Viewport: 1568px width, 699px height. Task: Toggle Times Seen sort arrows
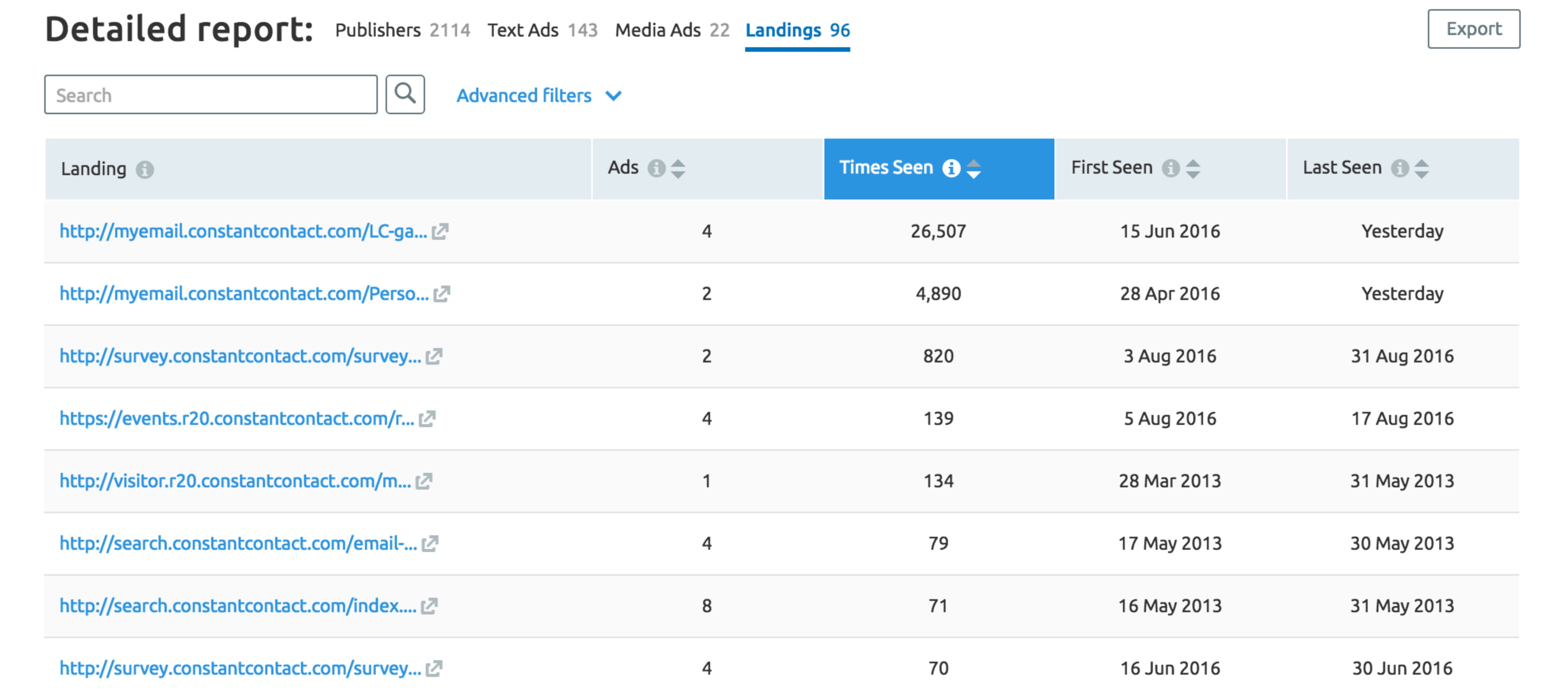click(974, 169)
